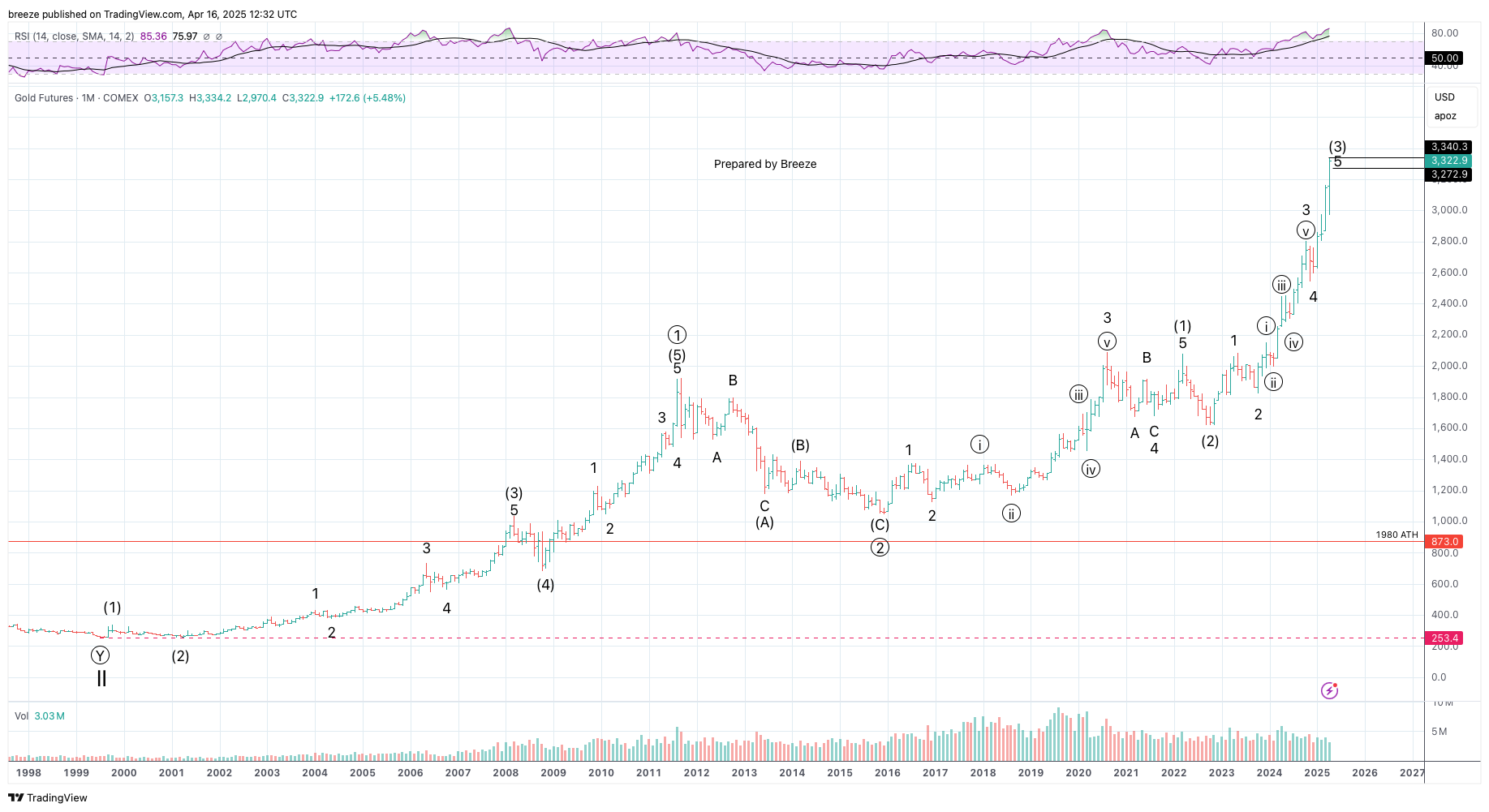Click the TradingView logo at bottom left
1489x812 pixels.
[48, 797]
